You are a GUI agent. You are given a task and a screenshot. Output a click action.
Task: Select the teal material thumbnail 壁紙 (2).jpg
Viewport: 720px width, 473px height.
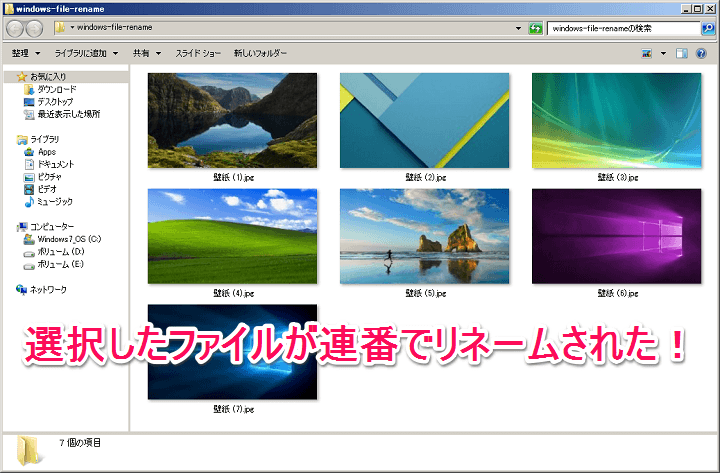424,120
